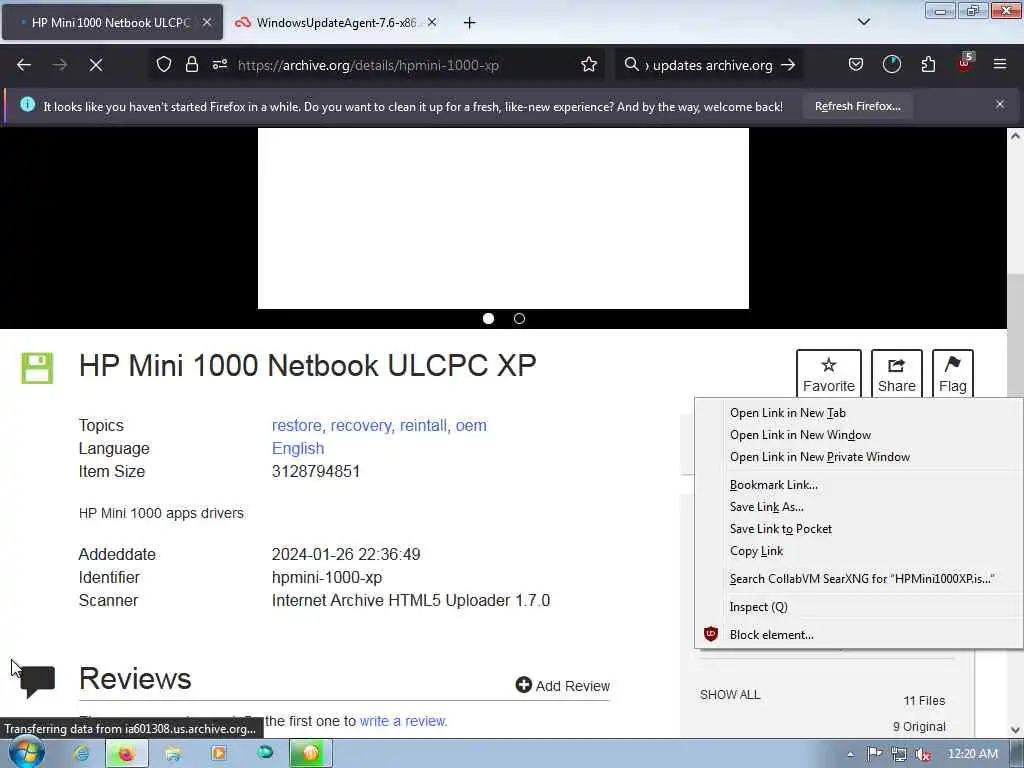1024x768 pixels.
Task: Select Bookmark Link menu item
Action: (859, 485)
